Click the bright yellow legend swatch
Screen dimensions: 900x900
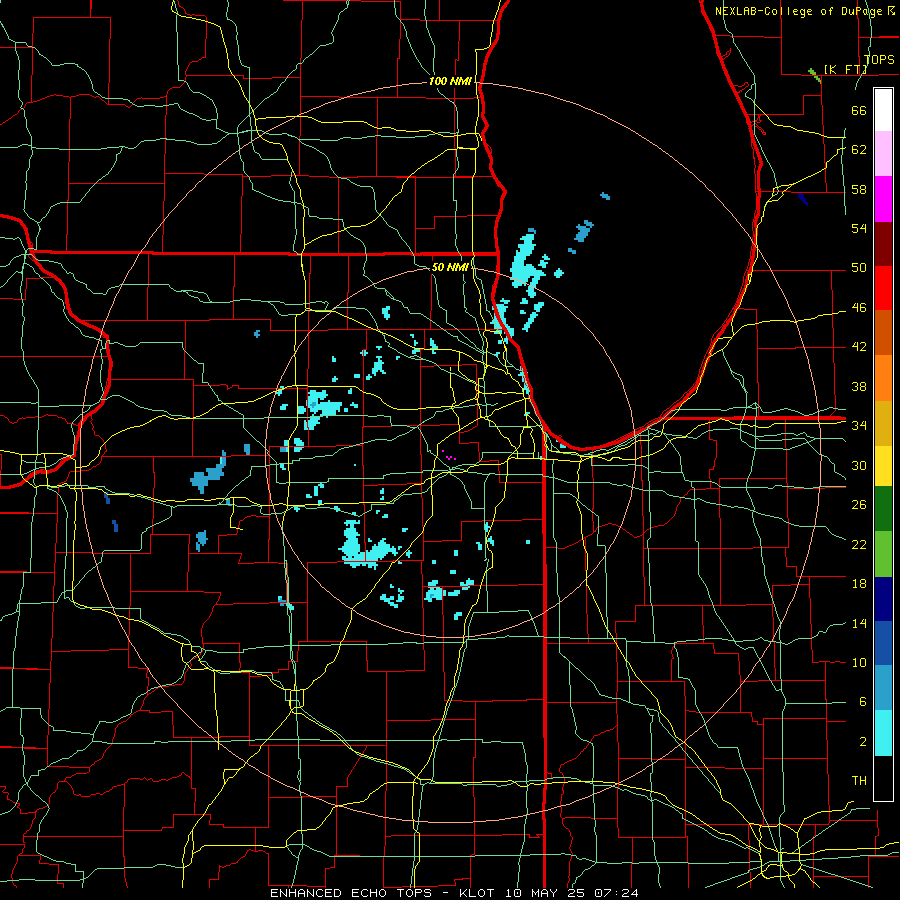pos(883,466)
